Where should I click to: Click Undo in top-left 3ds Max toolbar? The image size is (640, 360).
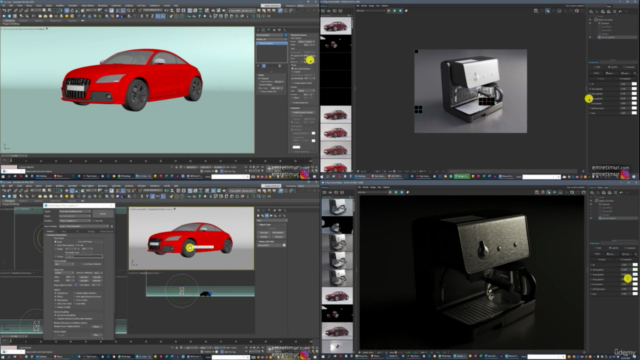point(4,10)
